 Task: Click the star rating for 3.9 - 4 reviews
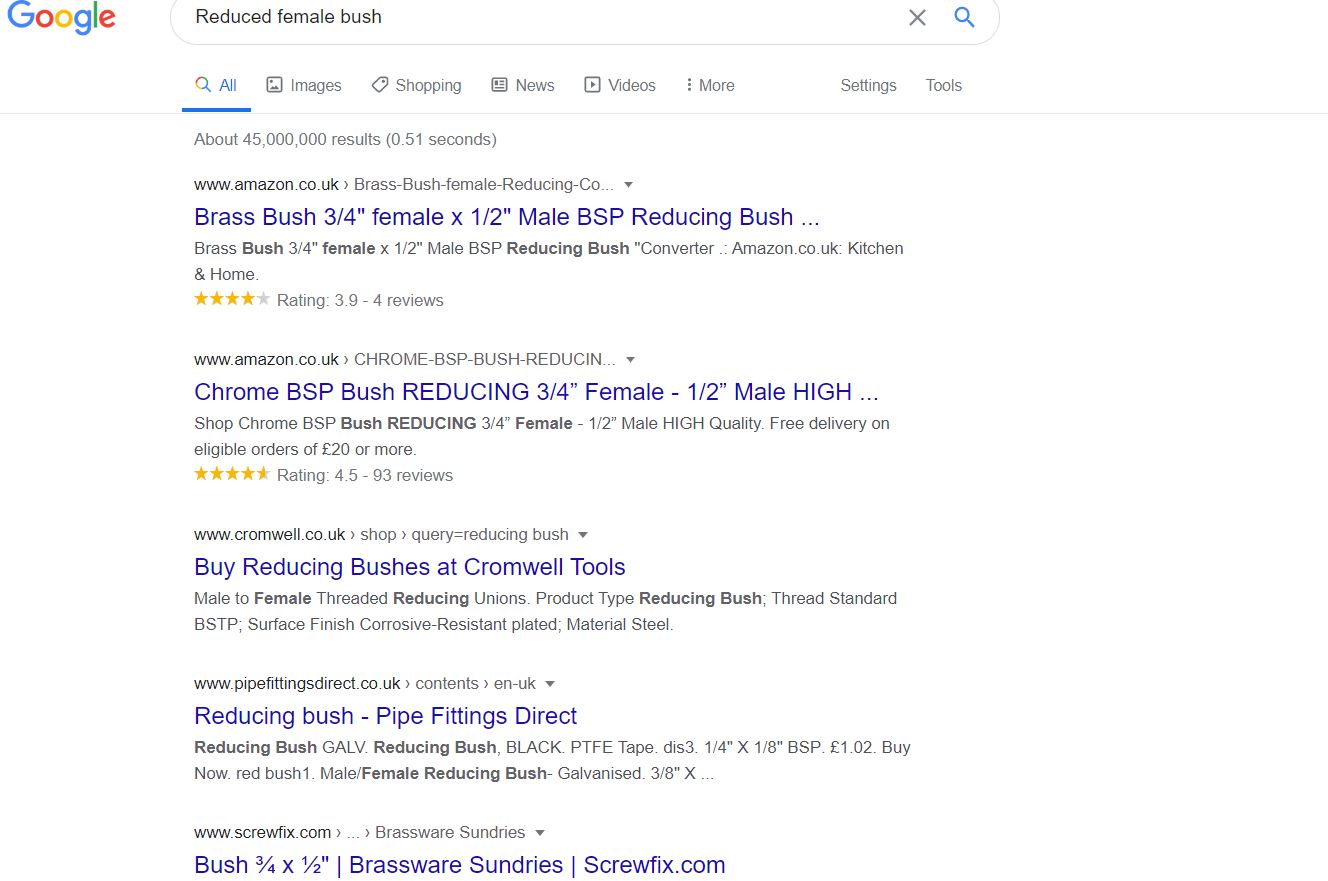(x=232, y=299)
